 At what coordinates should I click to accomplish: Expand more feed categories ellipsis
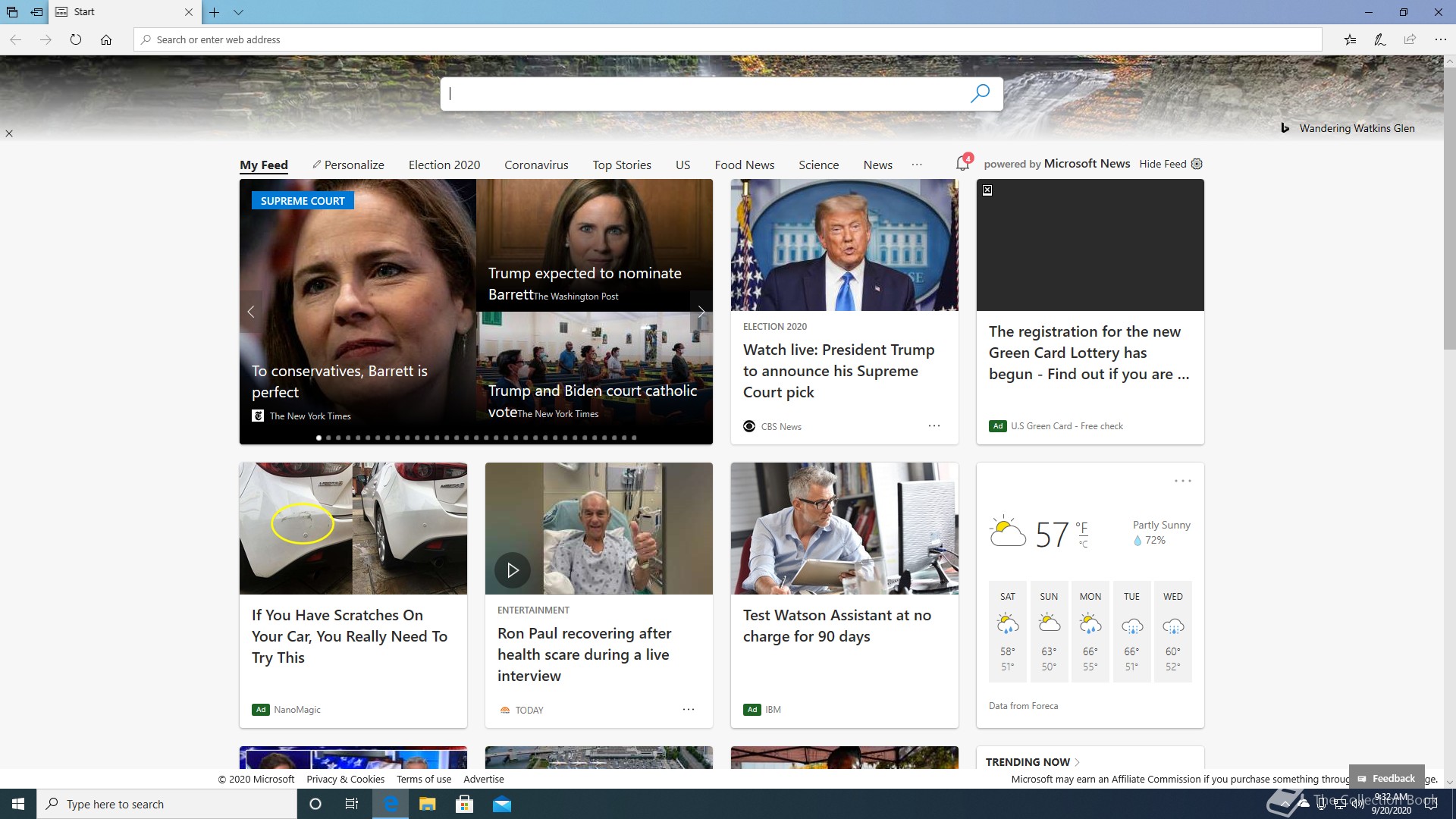coord(917,165)
